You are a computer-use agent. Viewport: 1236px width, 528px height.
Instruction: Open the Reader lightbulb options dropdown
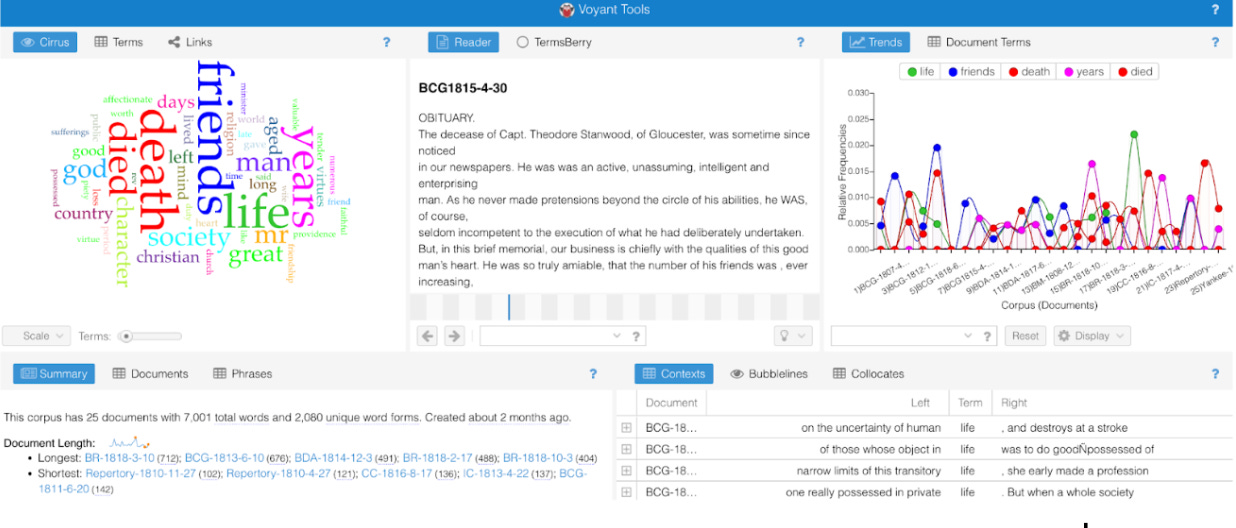(x=792, y=336)
